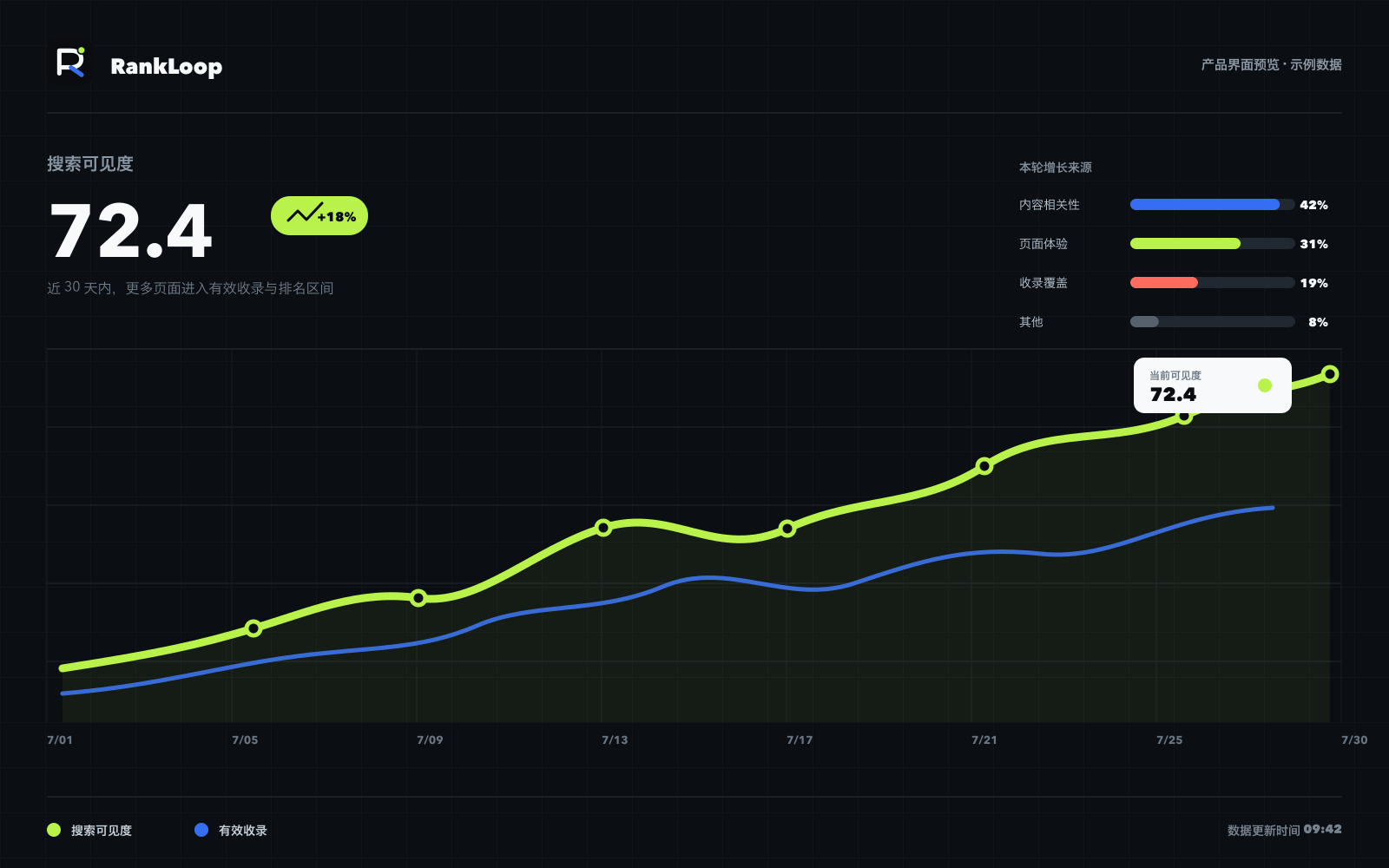1389x868 pixels.
Task: Select the 72.4 visibility score headline
Action: (130, 231)
